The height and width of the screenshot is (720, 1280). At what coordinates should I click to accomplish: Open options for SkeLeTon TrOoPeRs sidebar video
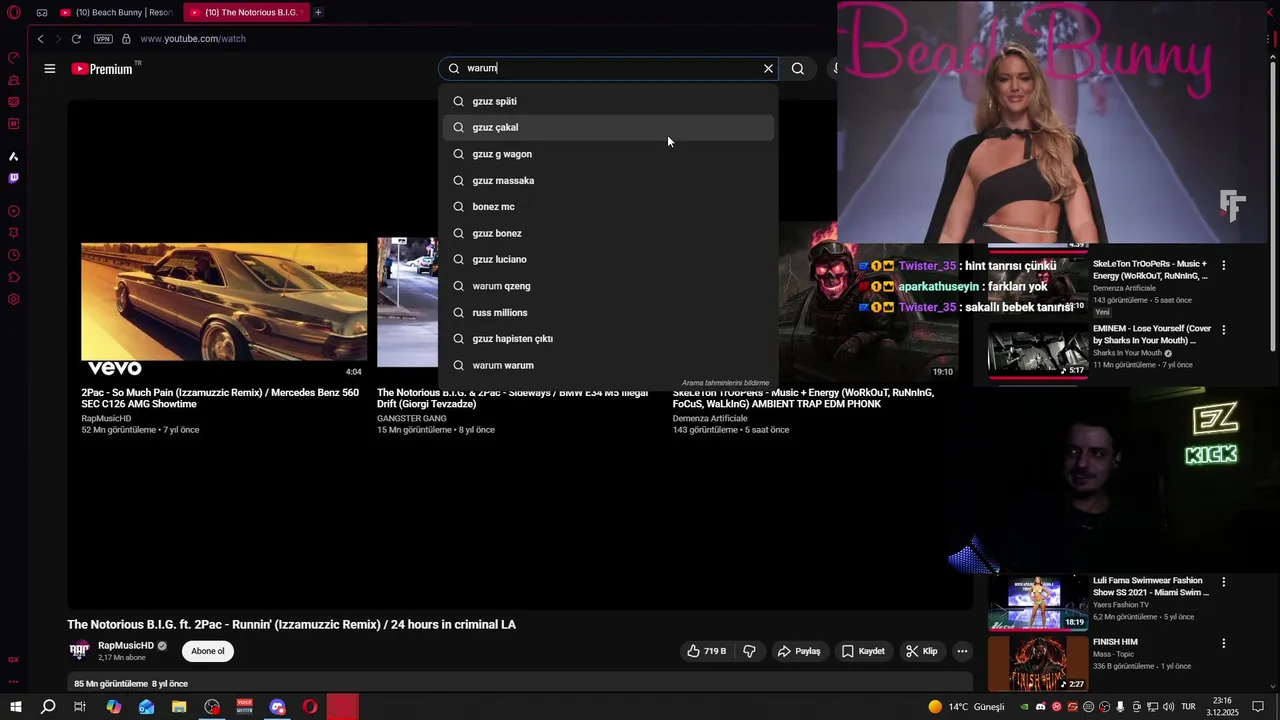(1223, 265)
